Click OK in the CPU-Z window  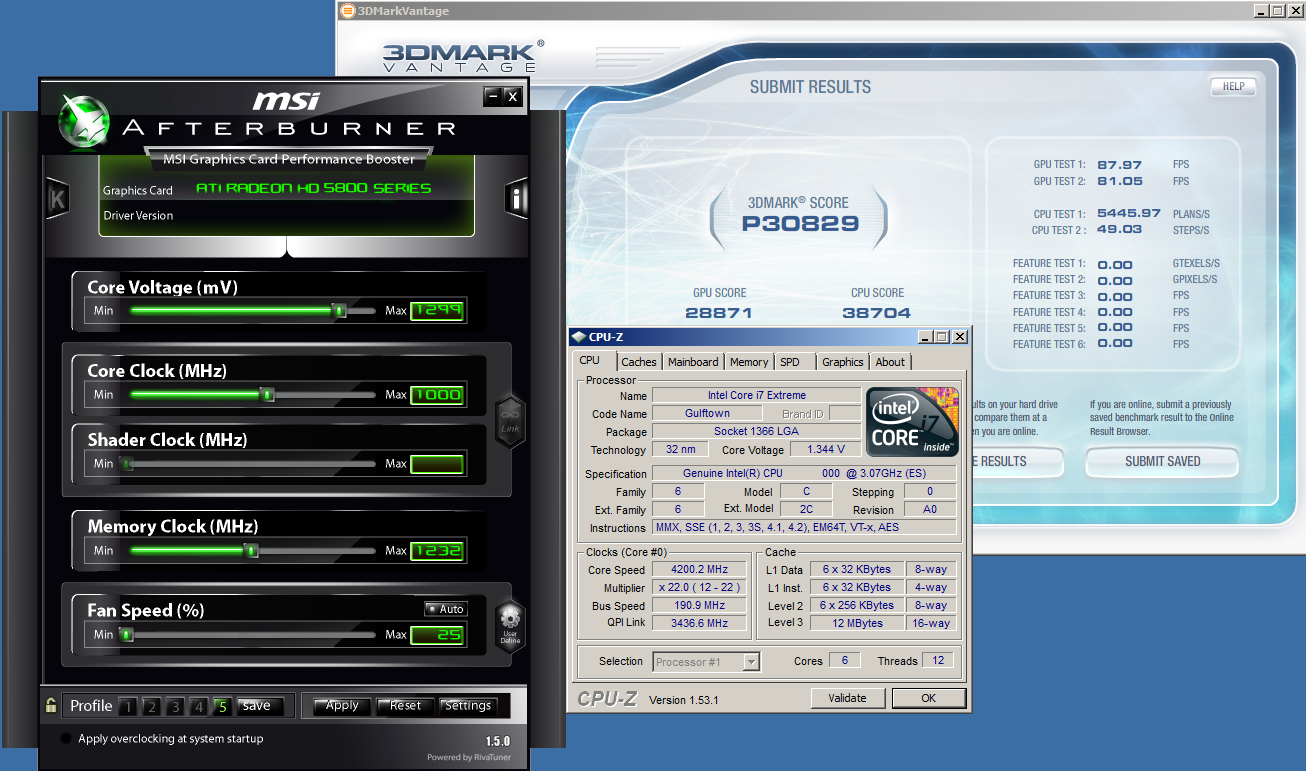929,698
